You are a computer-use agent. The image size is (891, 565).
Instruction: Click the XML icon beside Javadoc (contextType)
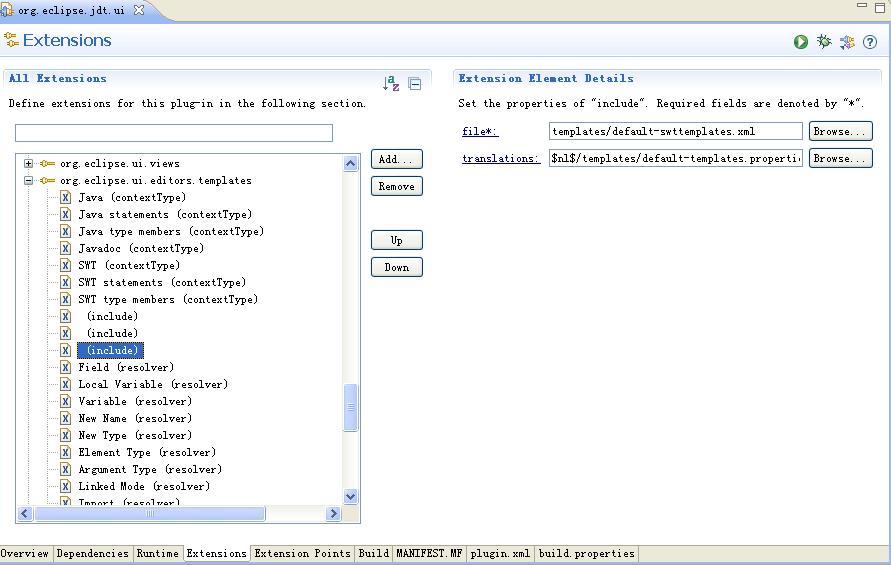[66, 248]
